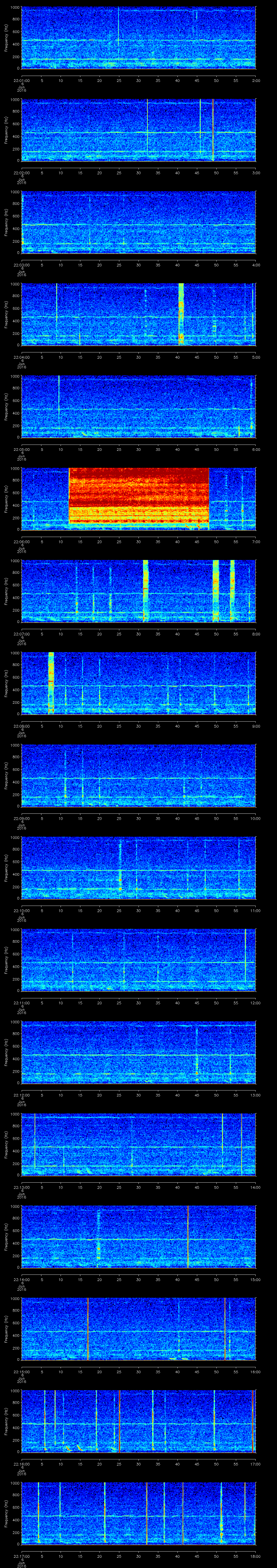Click the 22:15:00 start time label
The width and height of the screenshot is (277, 1568).
coord(21,1371)
